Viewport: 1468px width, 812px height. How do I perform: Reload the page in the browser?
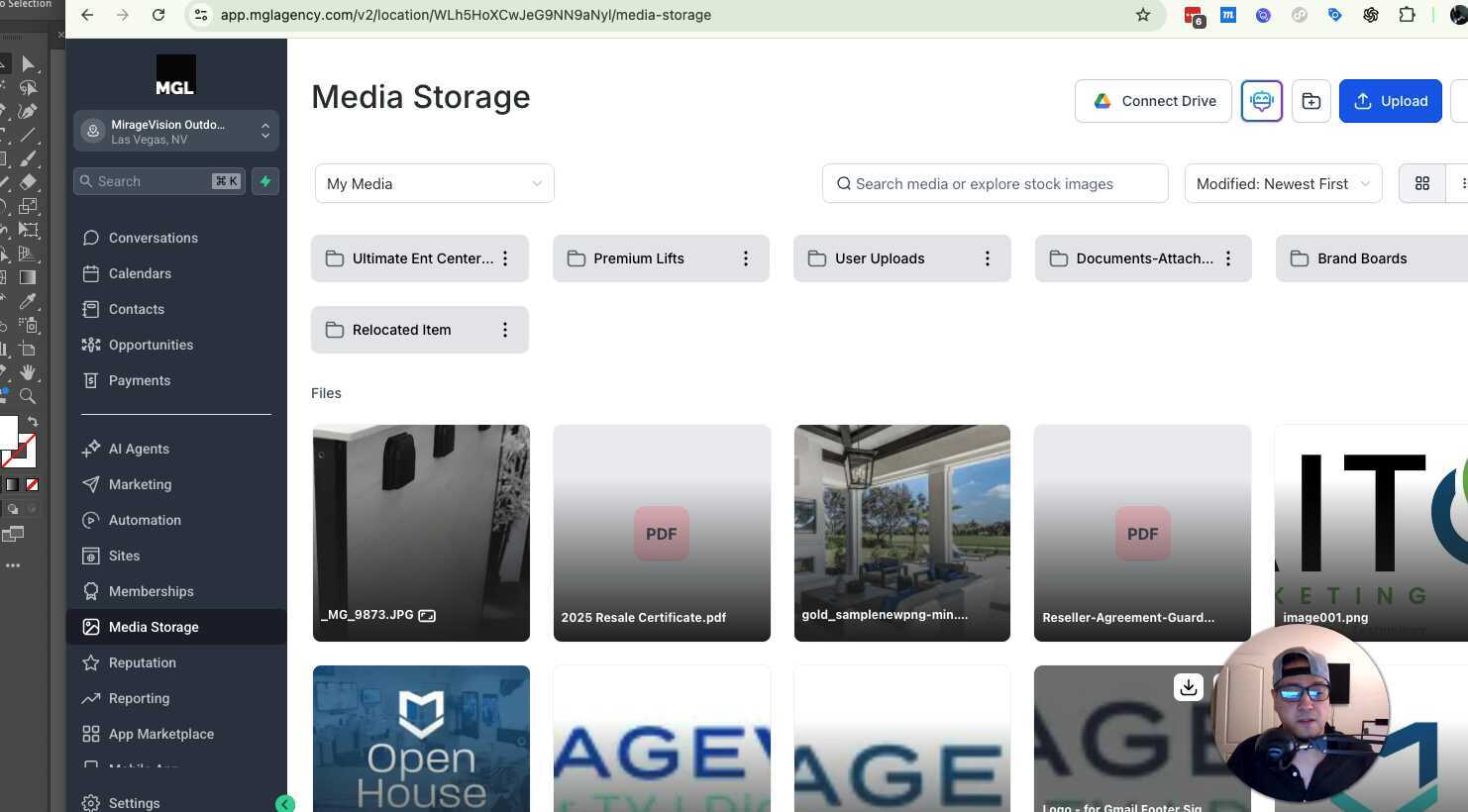tap(158, 15)
